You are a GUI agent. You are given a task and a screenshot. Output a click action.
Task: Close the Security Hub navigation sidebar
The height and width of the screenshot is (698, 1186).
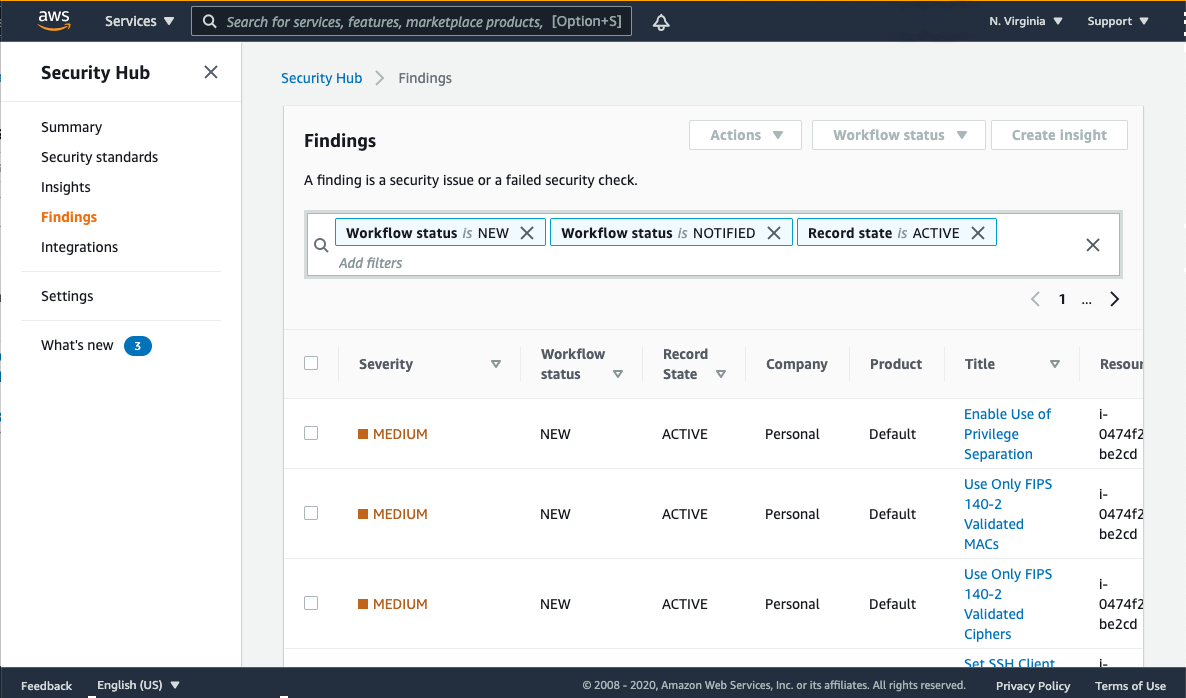pos(210,72)
